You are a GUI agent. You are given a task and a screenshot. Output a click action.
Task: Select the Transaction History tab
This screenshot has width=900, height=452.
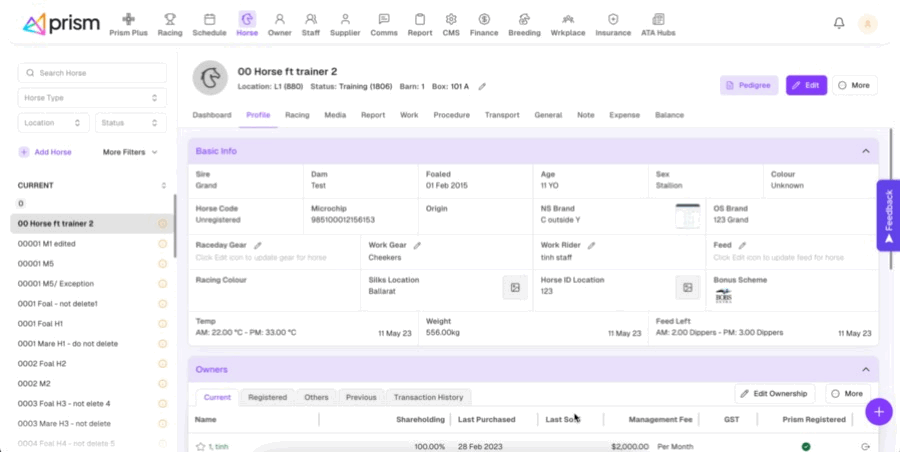point(428,397)
